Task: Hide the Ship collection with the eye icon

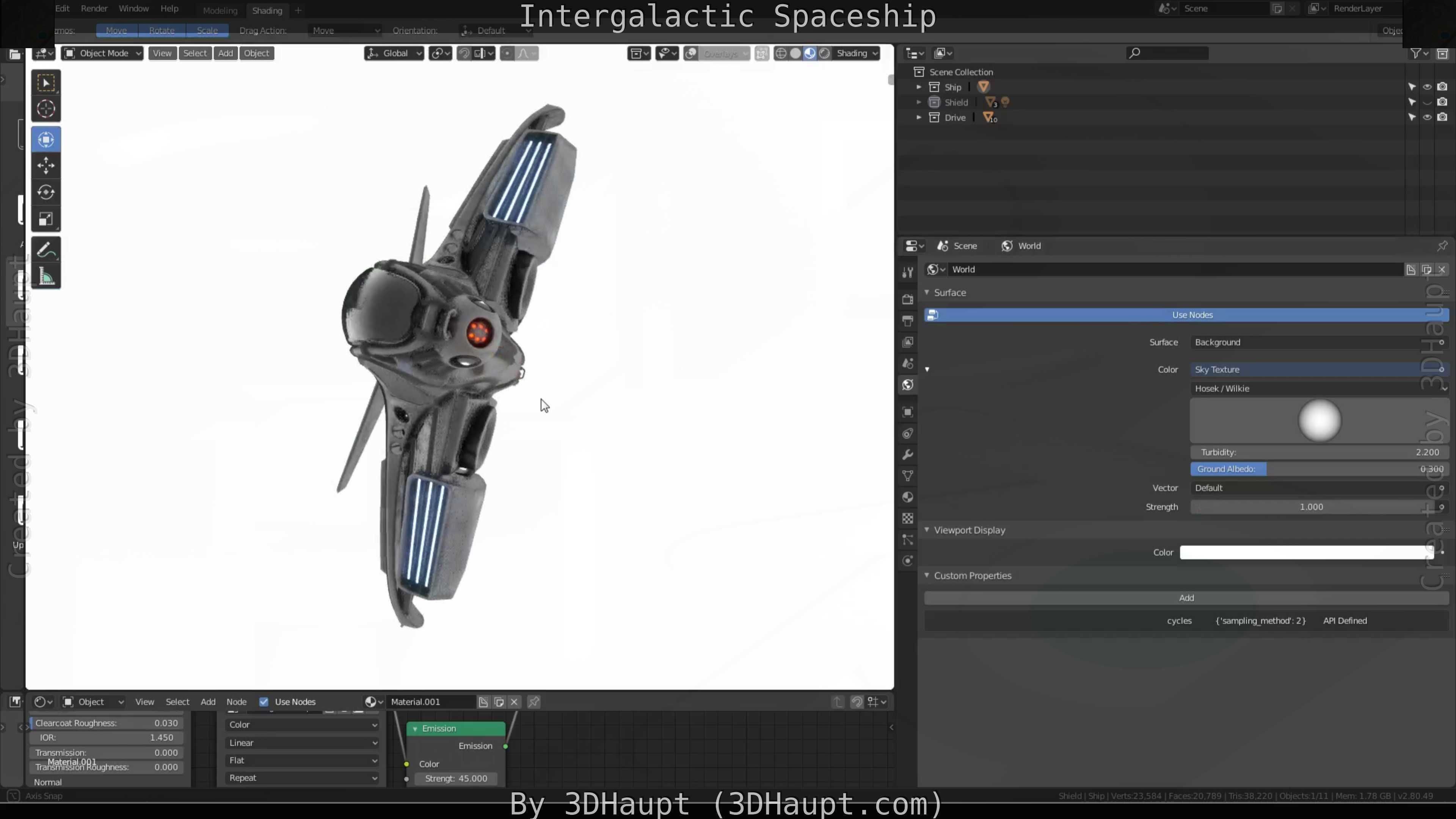Action: click(1427, 87)
